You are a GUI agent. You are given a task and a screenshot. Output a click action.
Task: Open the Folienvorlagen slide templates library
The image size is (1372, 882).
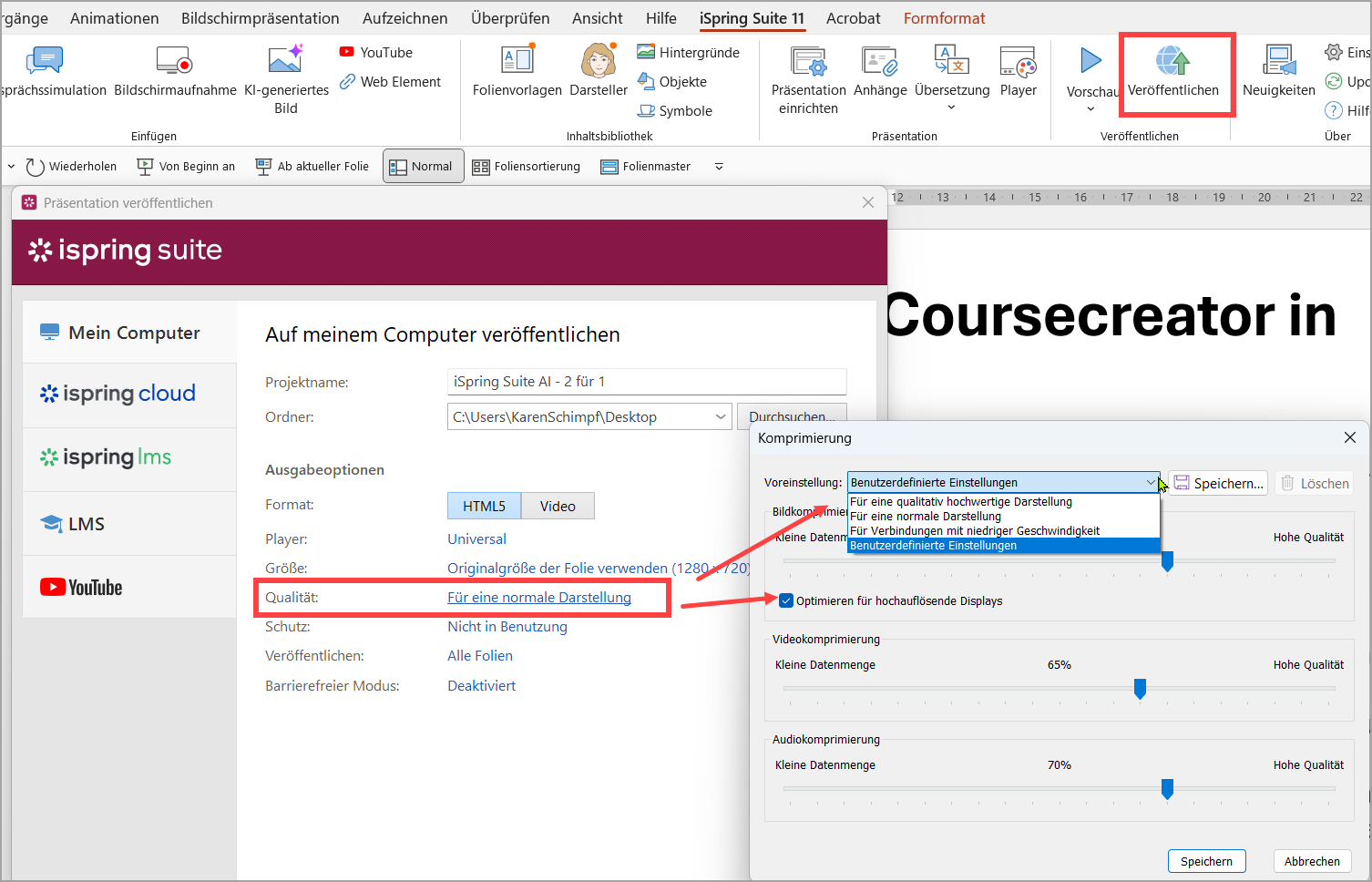point(517,63)
